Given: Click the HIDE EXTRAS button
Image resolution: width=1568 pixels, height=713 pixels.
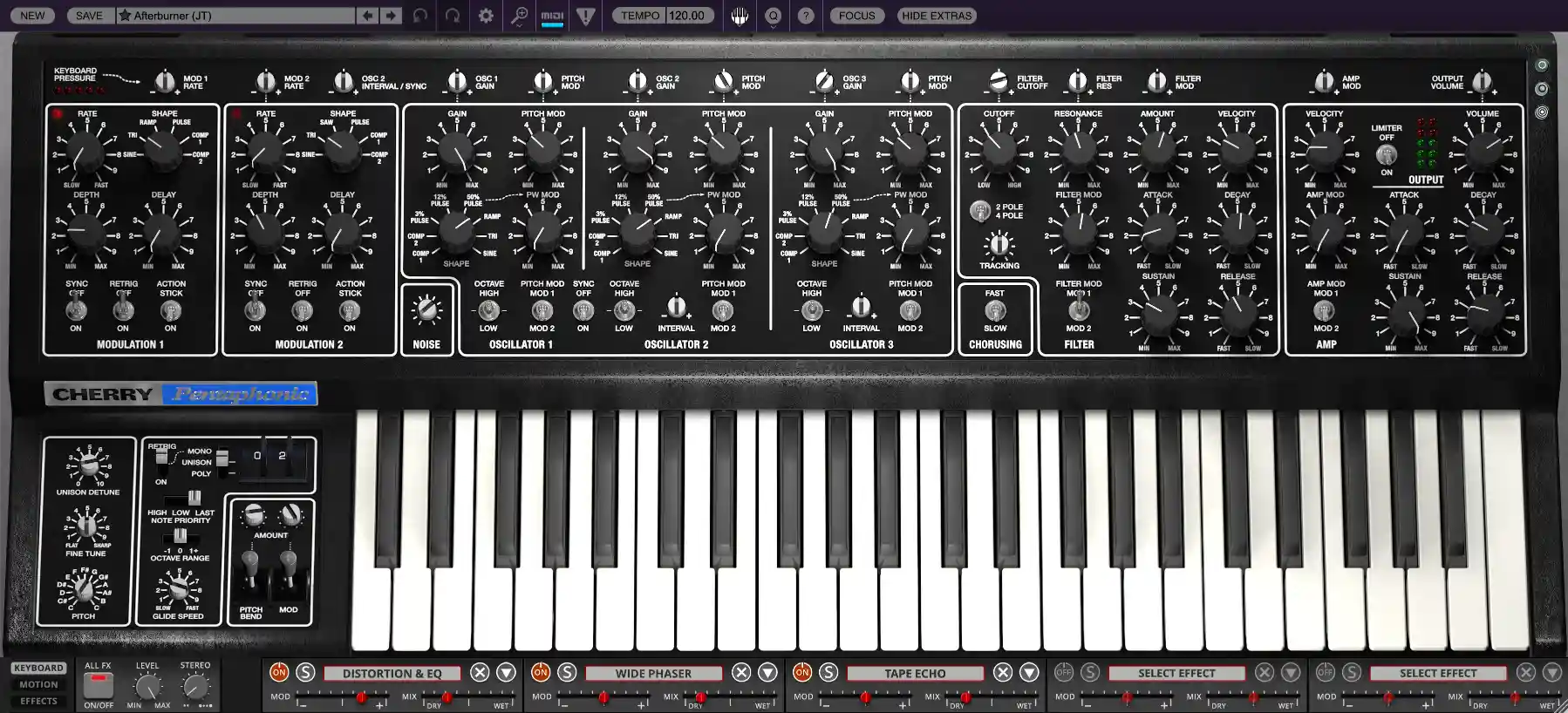Looking at the screenshot, I should pos(937,16).
